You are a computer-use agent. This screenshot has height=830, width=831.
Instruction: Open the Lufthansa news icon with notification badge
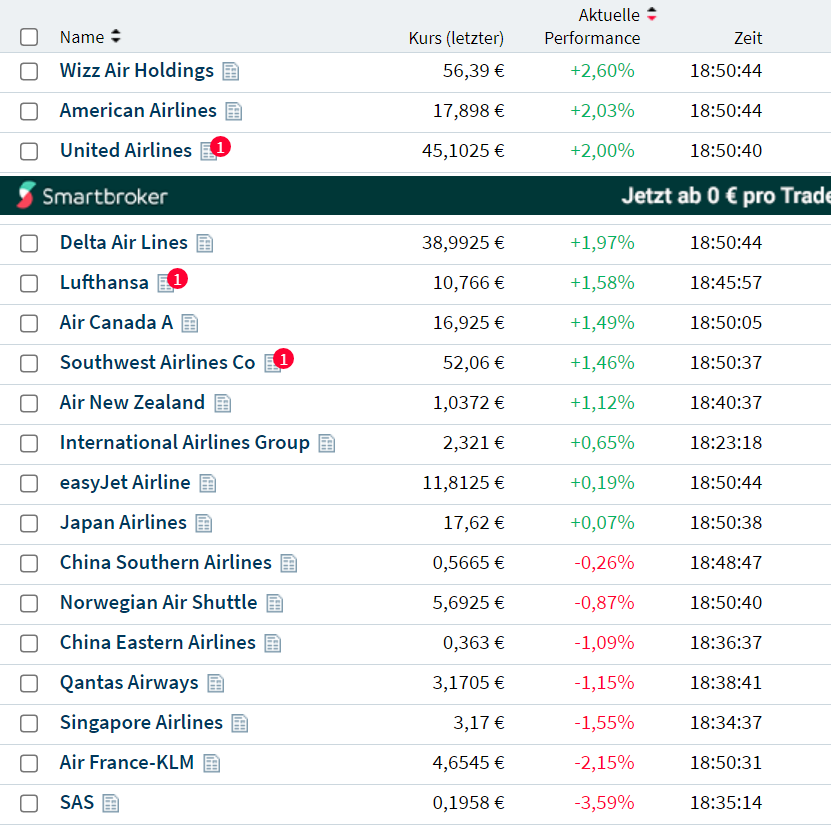pyautogui.click(x=165, y=283)
